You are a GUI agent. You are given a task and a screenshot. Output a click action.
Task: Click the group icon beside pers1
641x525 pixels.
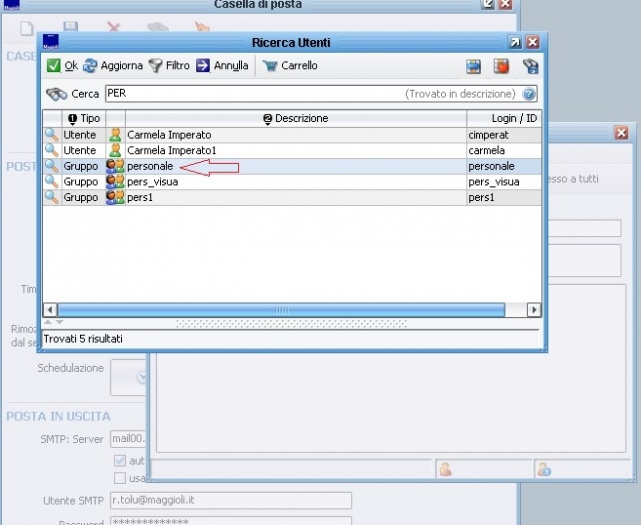(115, 197)
